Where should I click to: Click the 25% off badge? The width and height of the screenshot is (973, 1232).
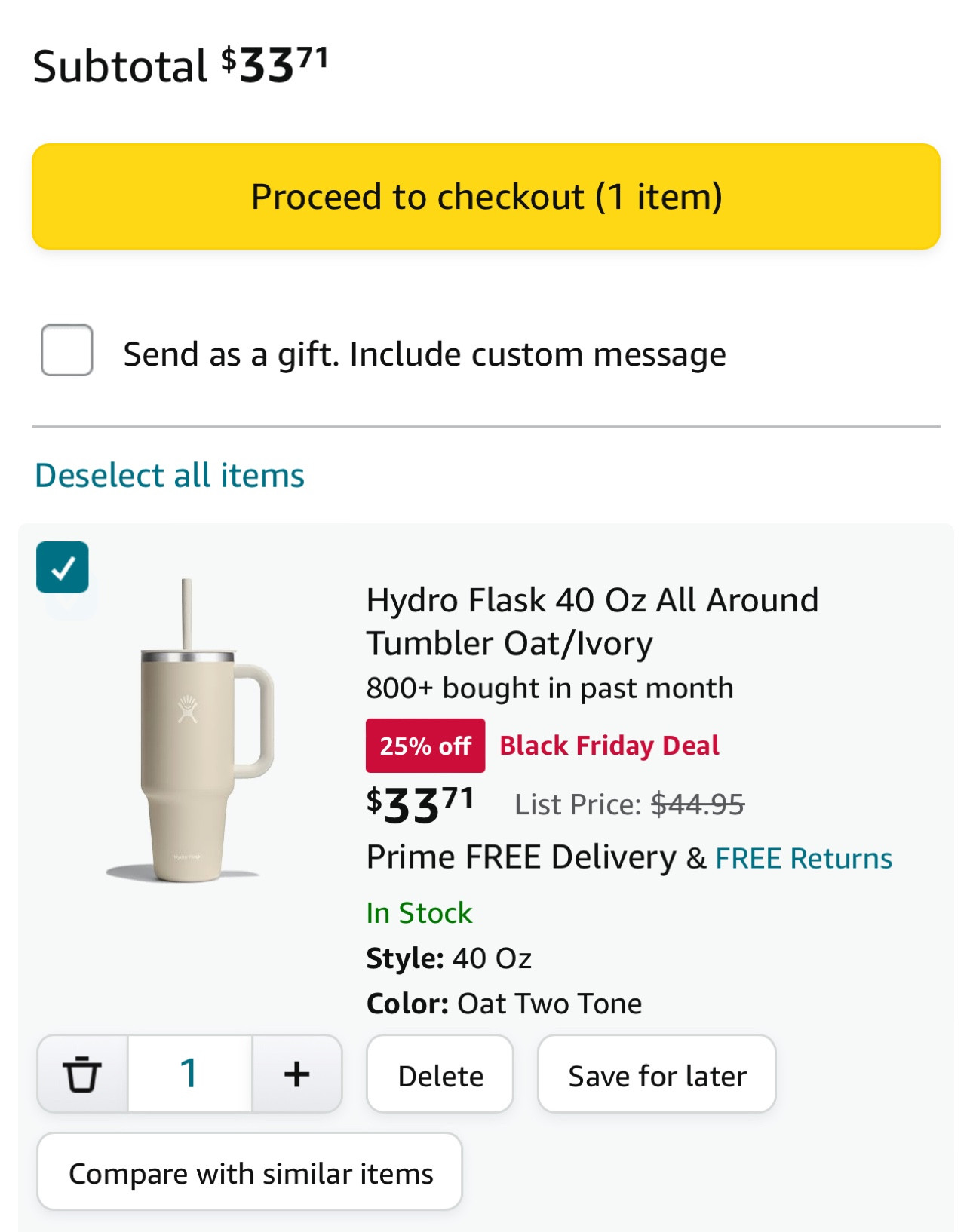424,745
